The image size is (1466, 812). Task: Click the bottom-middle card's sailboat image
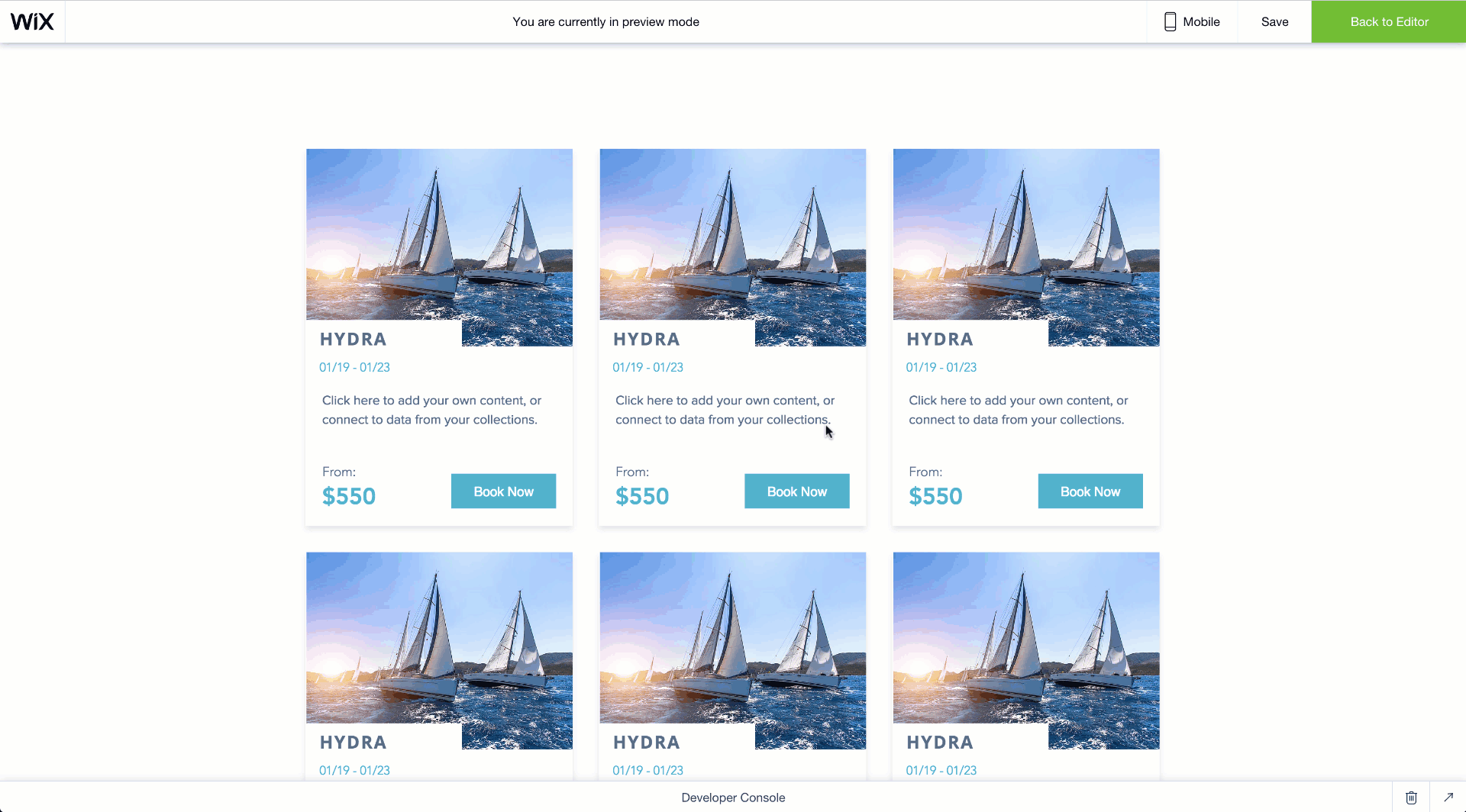[x=732, y=640]
